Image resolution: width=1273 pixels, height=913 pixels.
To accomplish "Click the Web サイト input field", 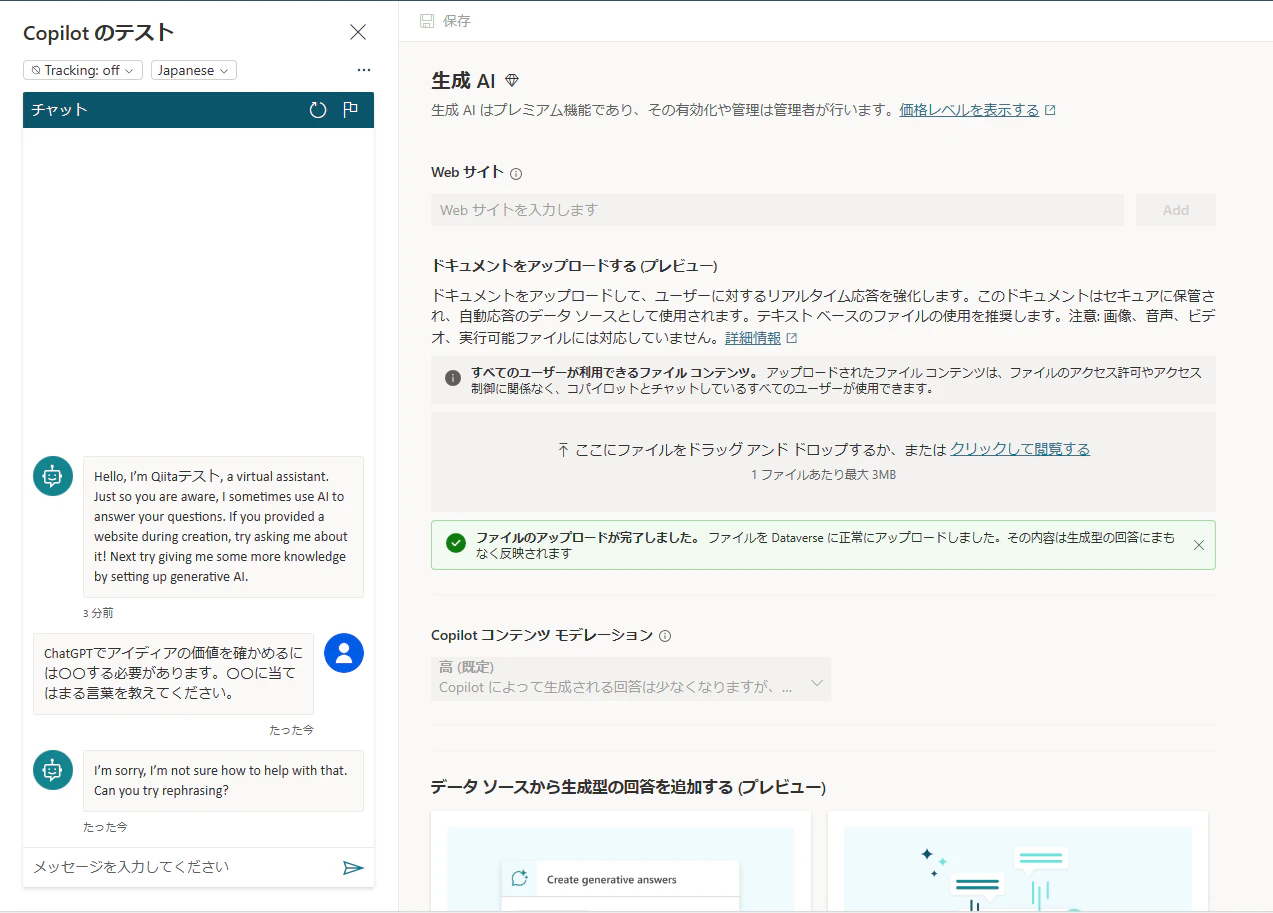I will tap(777, 210).
